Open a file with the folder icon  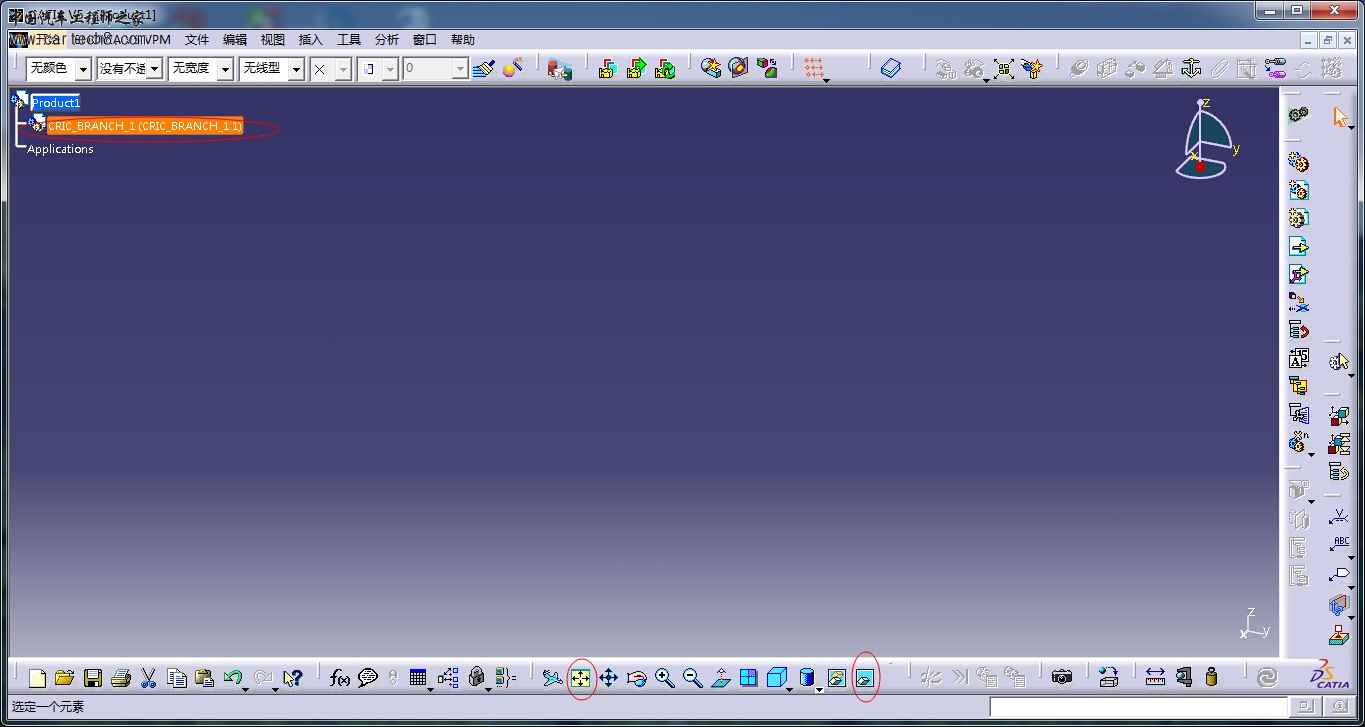(65, 678)
